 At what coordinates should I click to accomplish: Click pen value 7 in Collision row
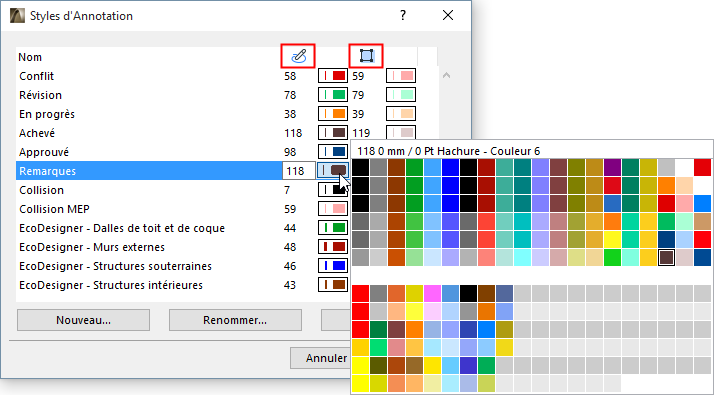[287, 190]
